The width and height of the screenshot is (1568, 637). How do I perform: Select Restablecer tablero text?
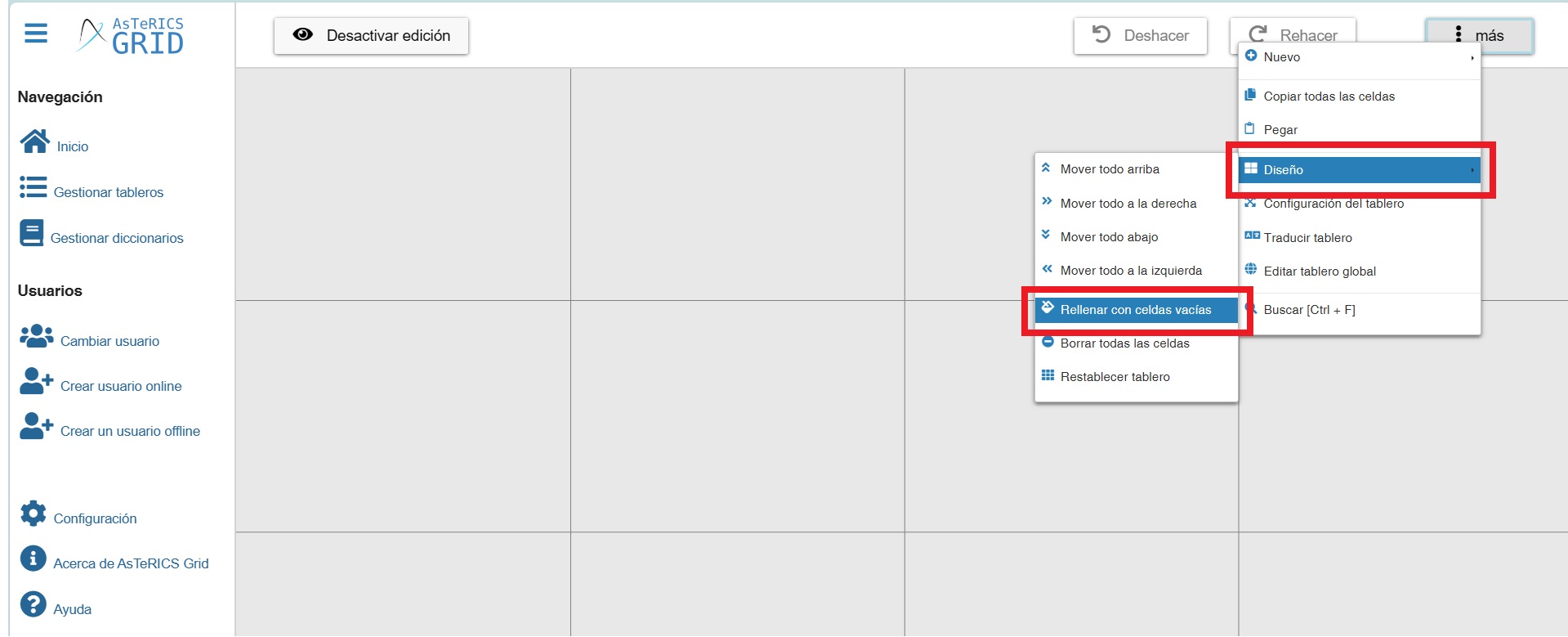click(1115, 377)
